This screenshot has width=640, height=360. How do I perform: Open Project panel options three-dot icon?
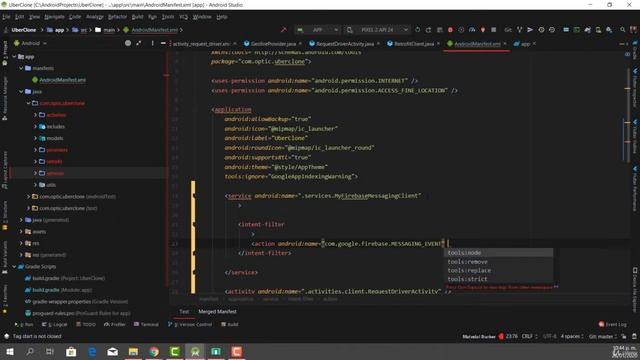coord(152,43)
